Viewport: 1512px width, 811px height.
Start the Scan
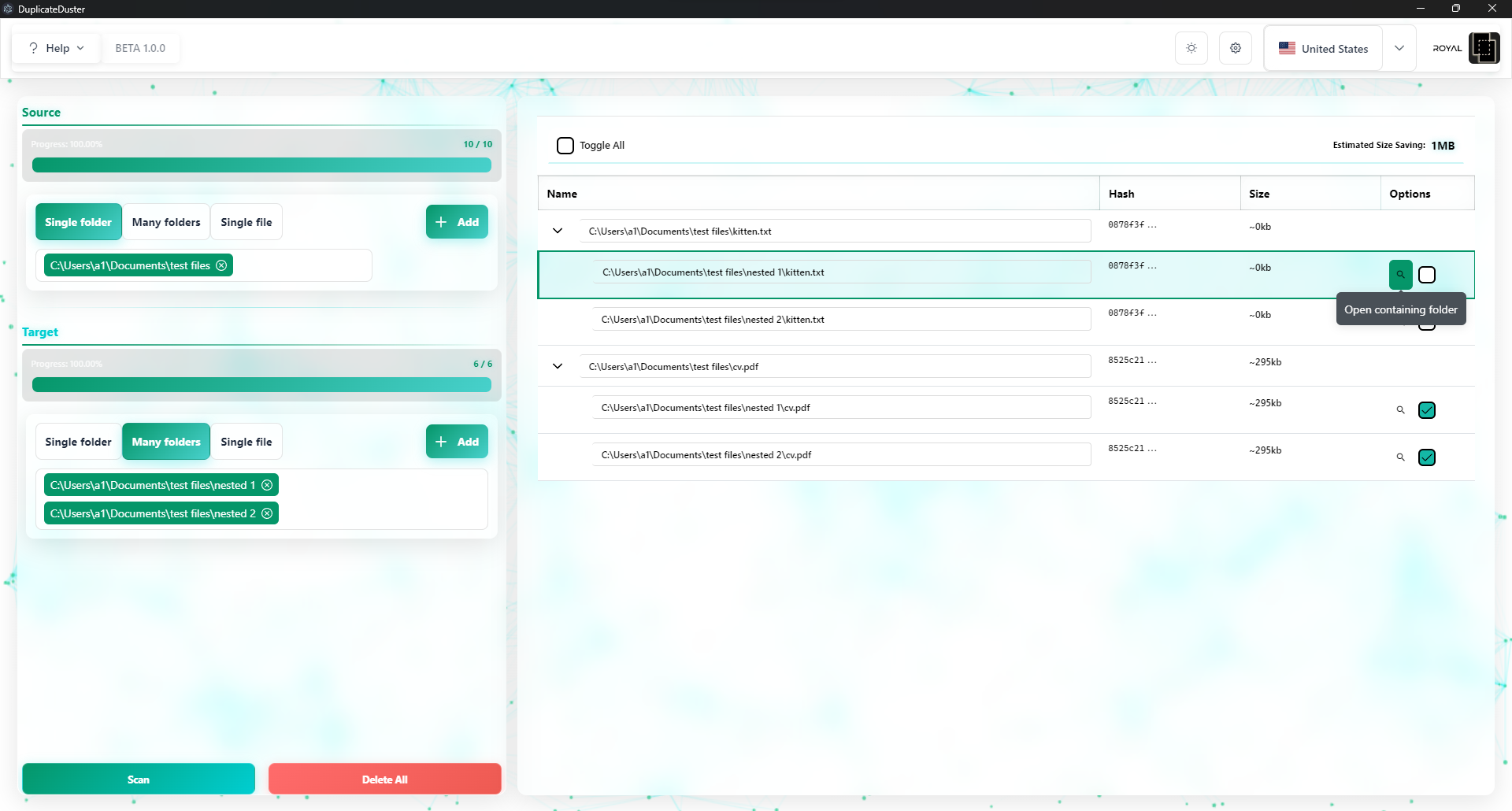click(x=139, y=779)
